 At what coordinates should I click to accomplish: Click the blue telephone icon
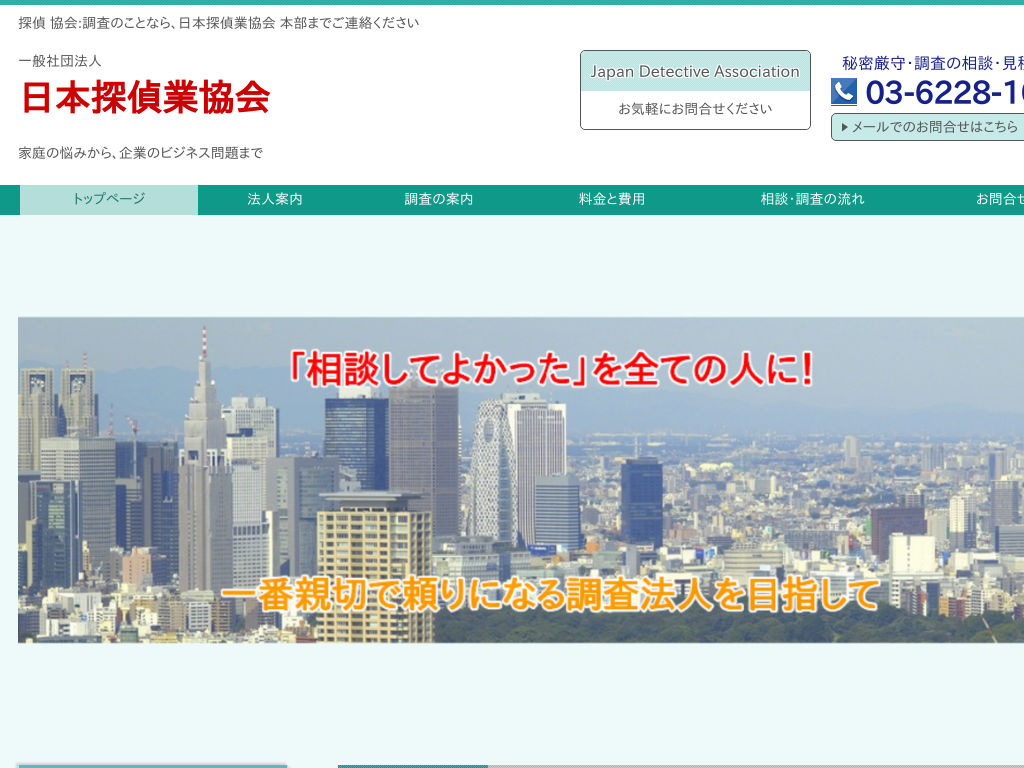844,92
